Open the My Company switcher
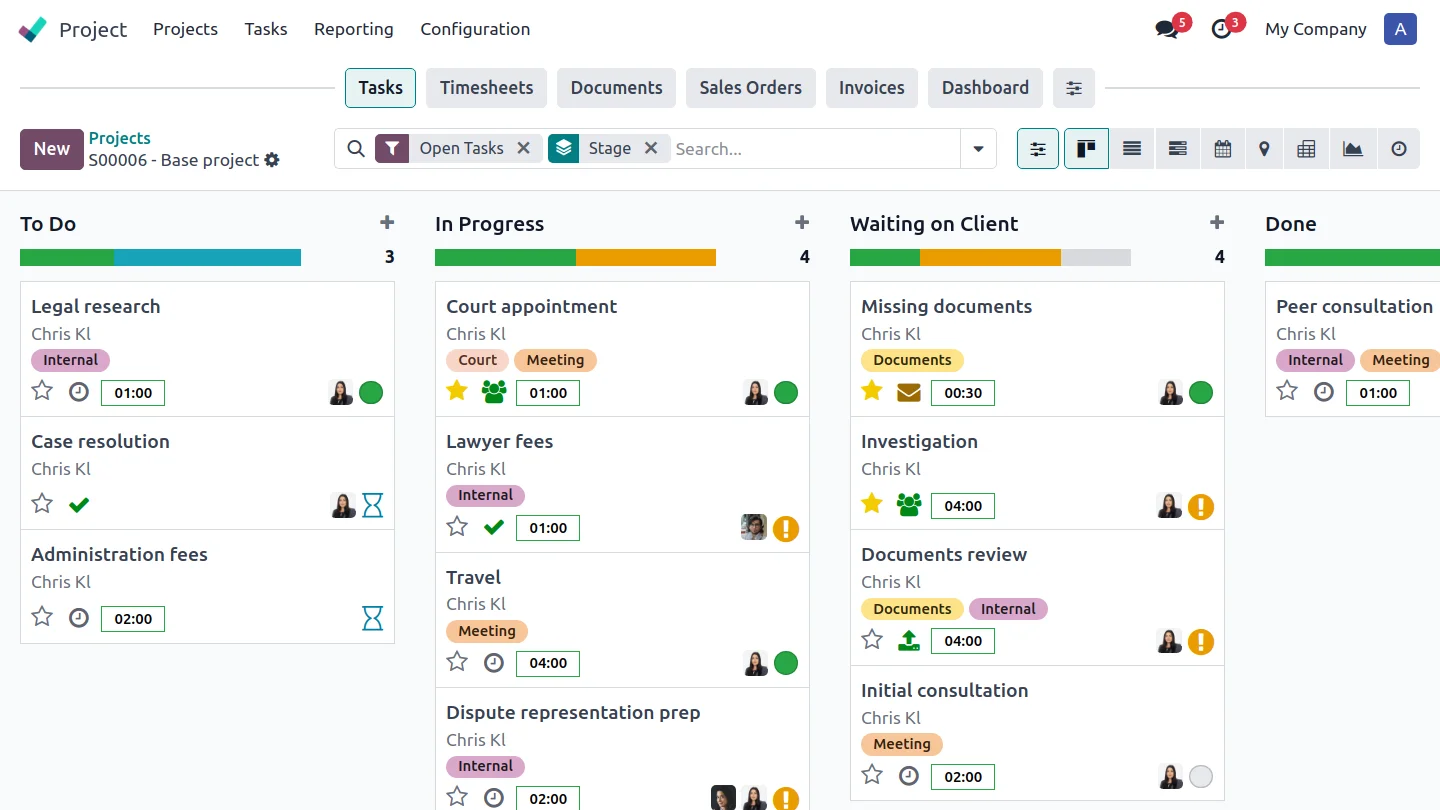The height and width of the screenshot is (810, 1440). pos(1315,29)
